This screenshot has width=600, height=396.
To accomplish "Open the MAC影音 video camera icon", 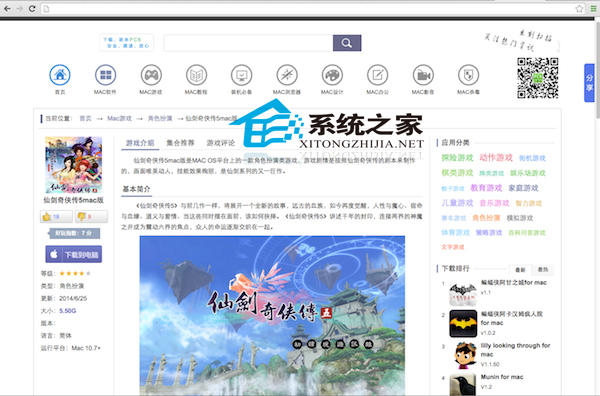I will coord(423,75).
